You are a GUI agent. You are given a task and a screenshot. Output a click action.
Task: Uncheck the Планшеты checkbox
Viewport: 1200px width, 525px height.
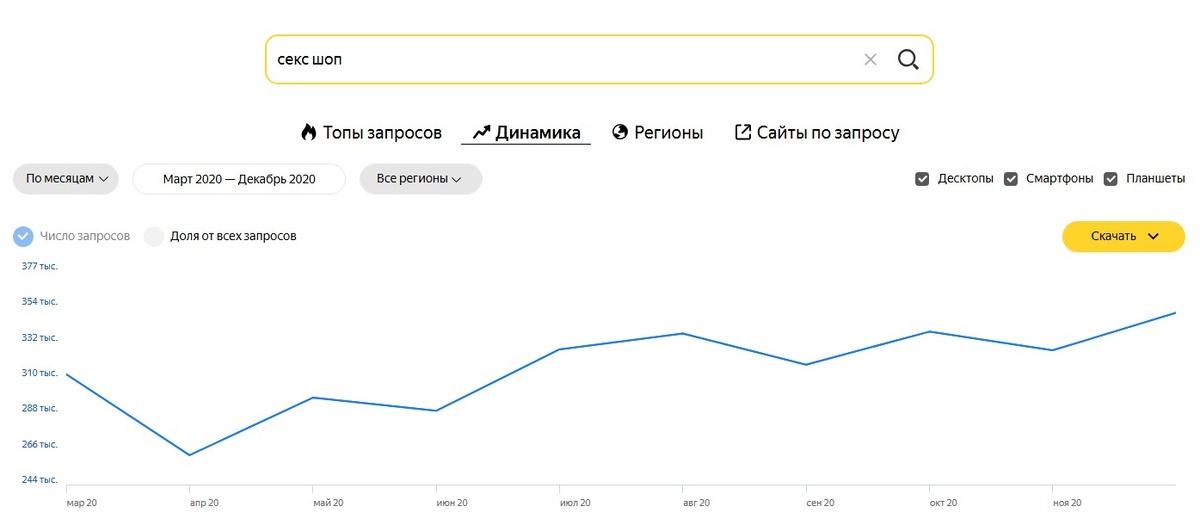click(x=1110, y=179)
